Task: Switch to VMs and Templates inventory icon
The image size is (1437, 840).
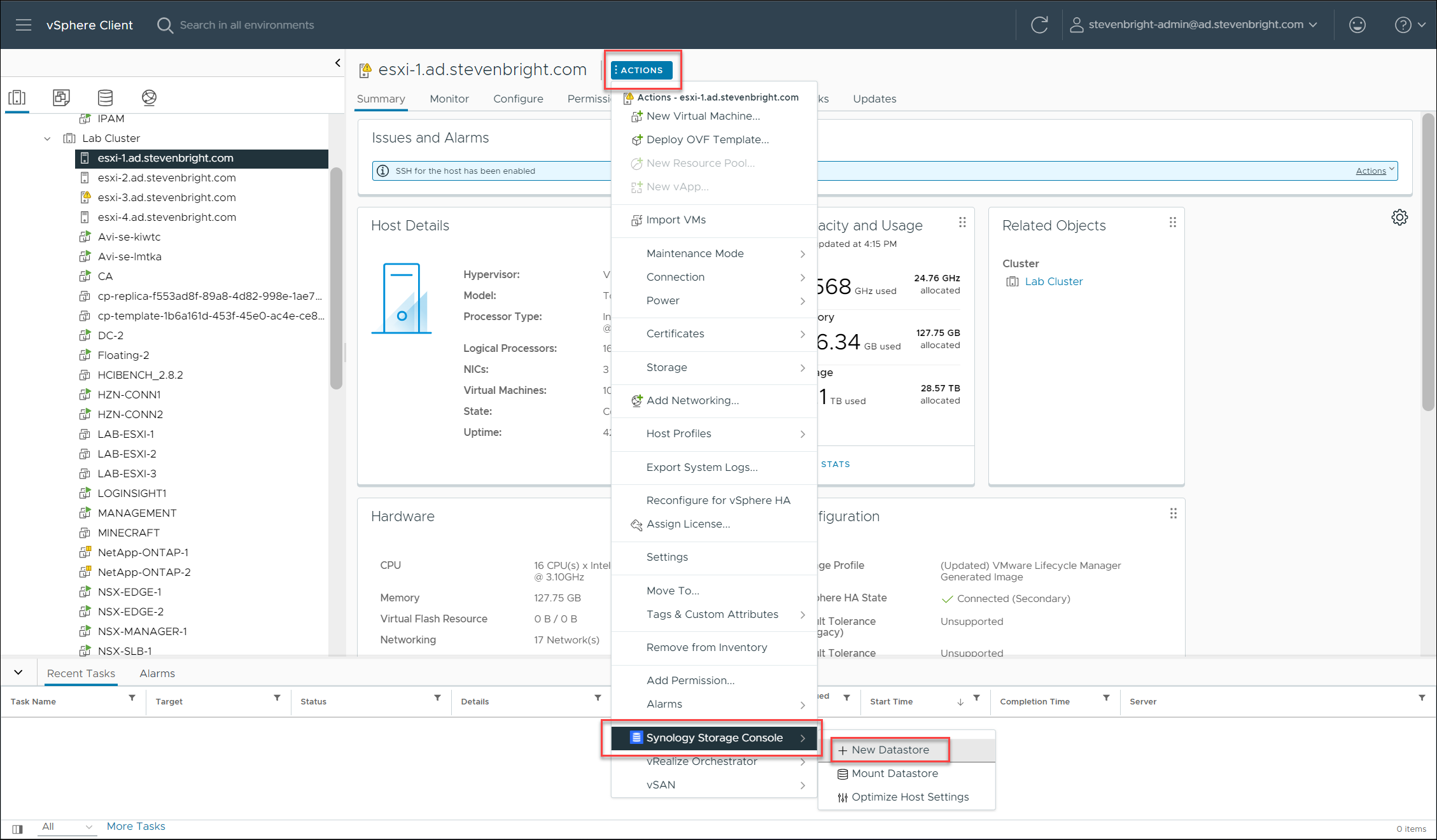Action: [61, 97]
